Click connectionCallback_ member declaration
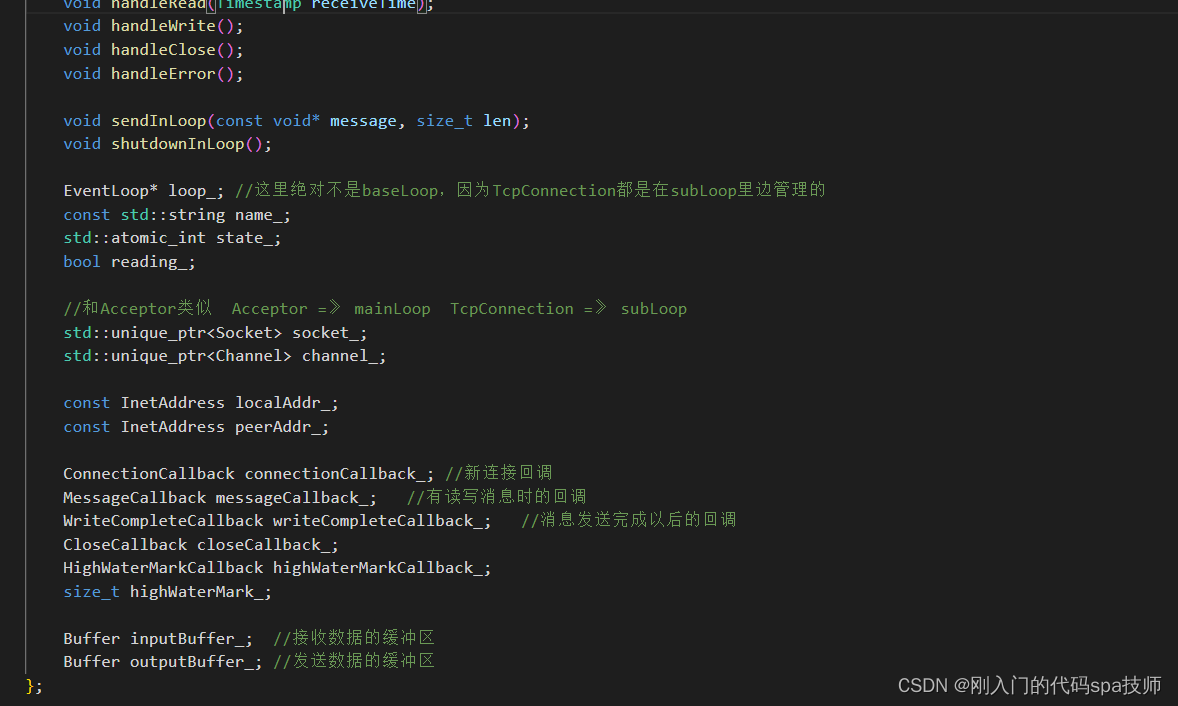The height and width of the screenshot is (706, 1178). tap(249, 474)
